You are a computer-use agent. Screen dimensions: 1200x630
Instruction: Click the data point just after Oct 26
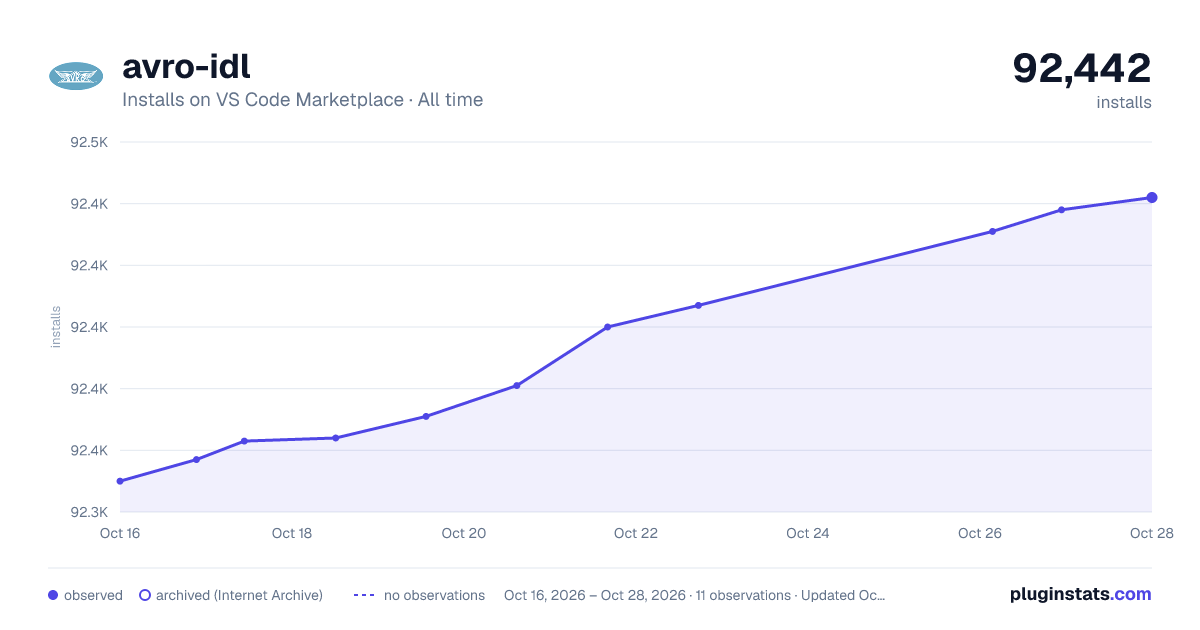(x=992, y=231)
